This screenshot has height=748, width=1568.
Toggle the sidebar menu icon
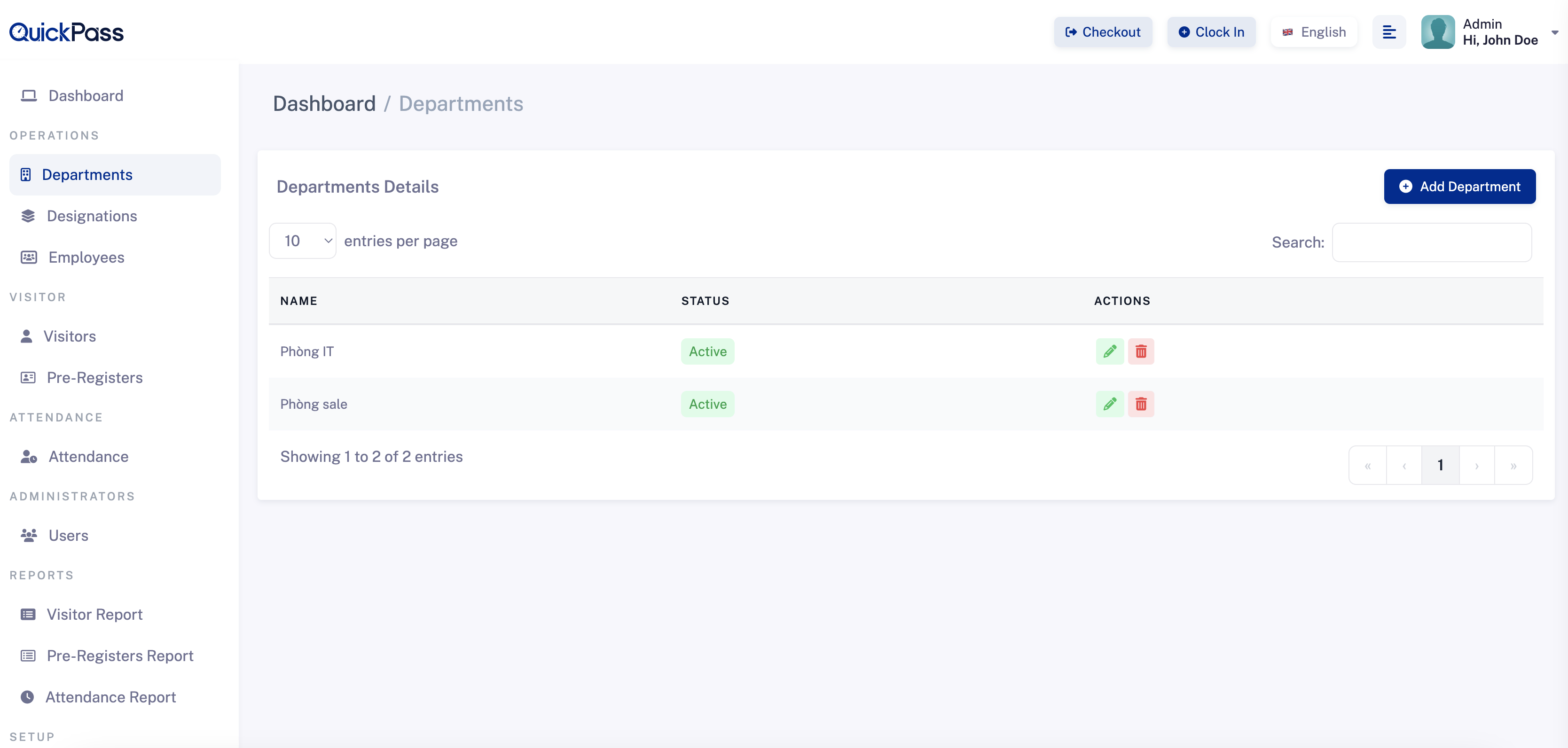tap(1388, 32)
